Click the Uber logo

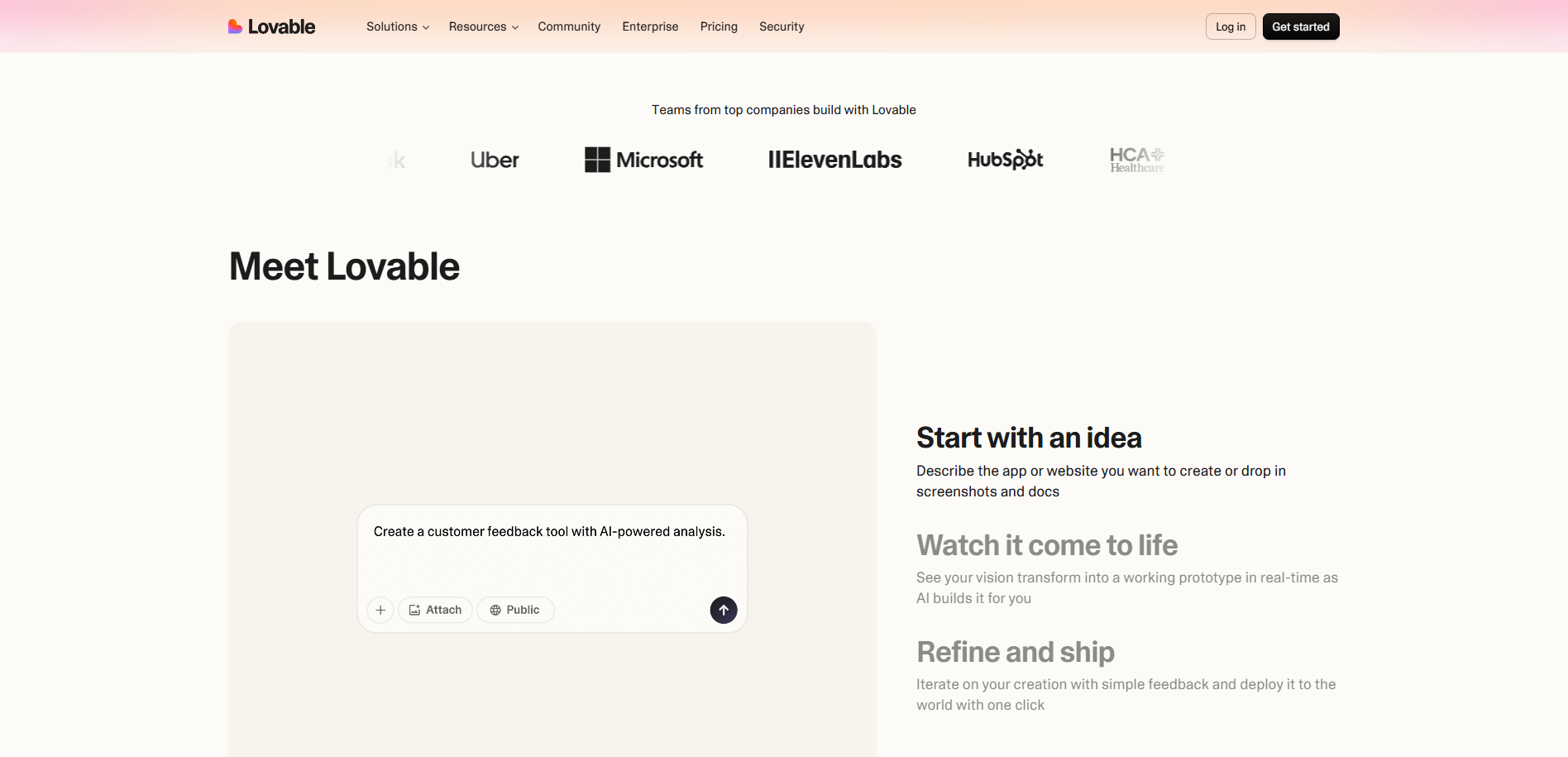tap(495, 160)
